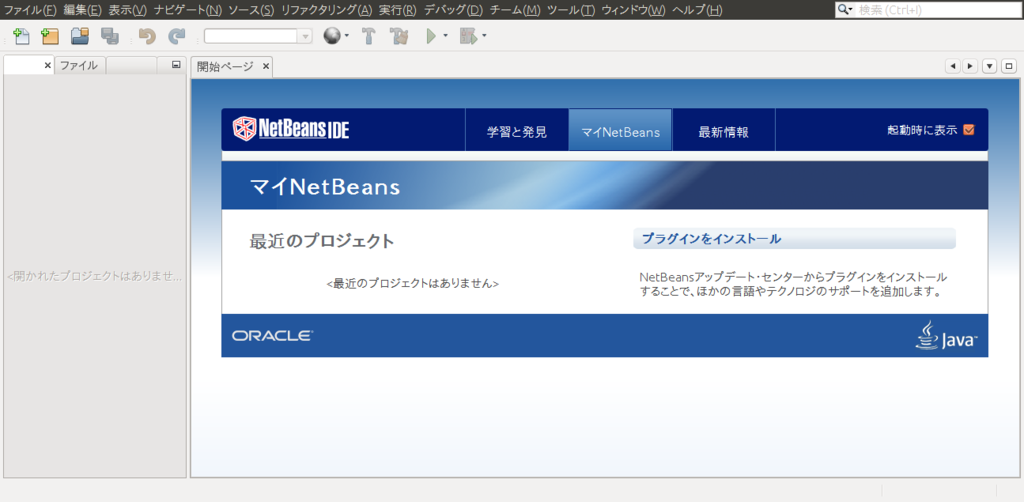The width and height of the screenshot is (1024, 502).
Task: Click the Oracle logo in the footer
Action: (x=272, y=336)
